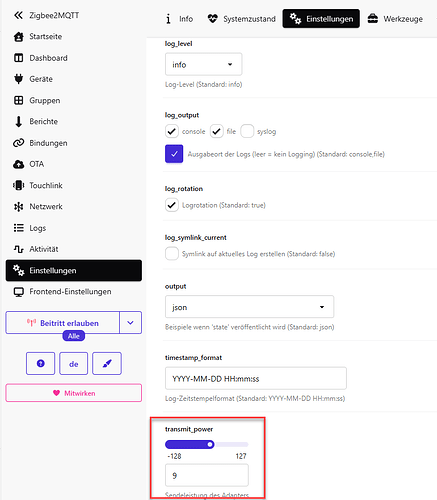Image resolution: width=437 pixels, height=500 pixels.
Task: Expand the Beitritt erlauben chevron dropdown
Action: point(131,323)
